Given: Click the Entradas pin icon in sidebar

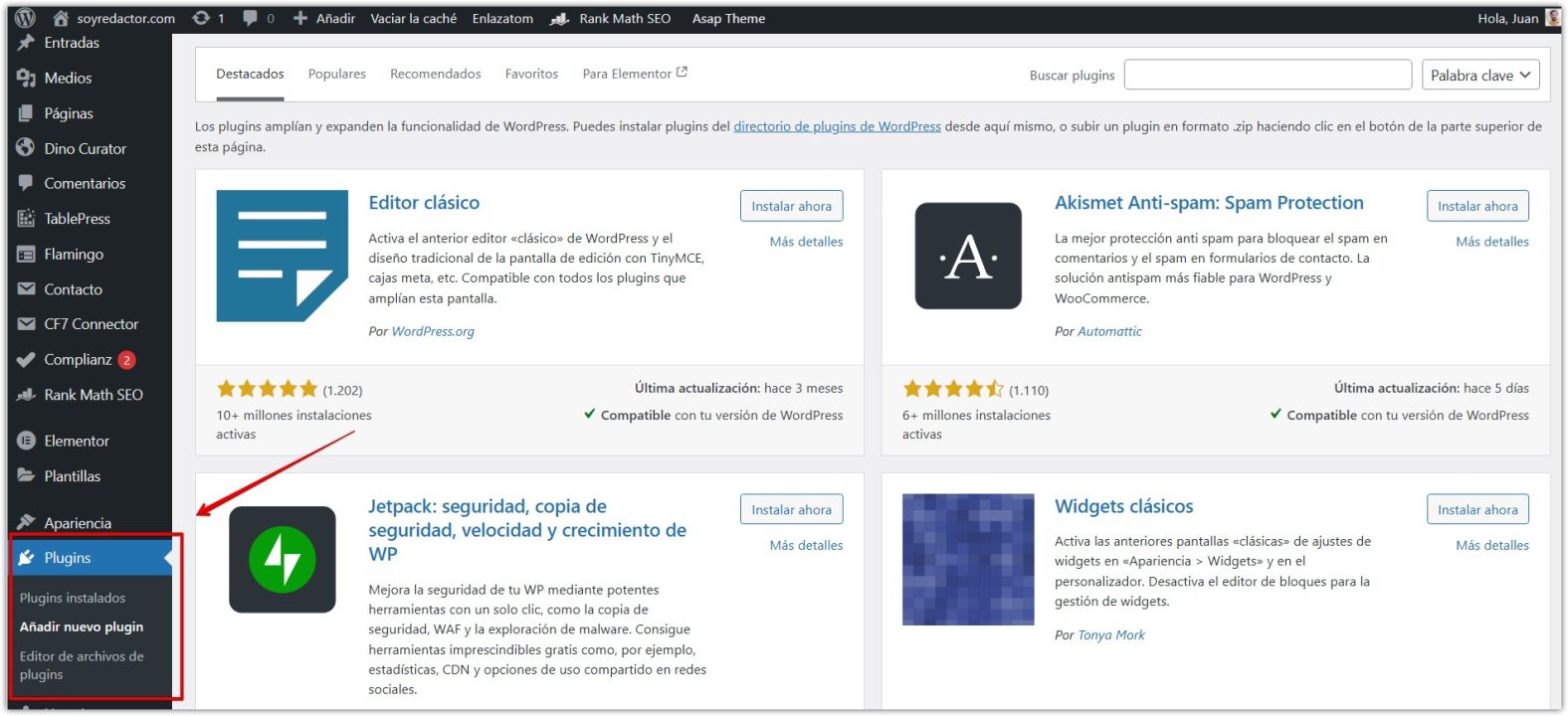Looking at the screenshot, I should click(26, 43).
